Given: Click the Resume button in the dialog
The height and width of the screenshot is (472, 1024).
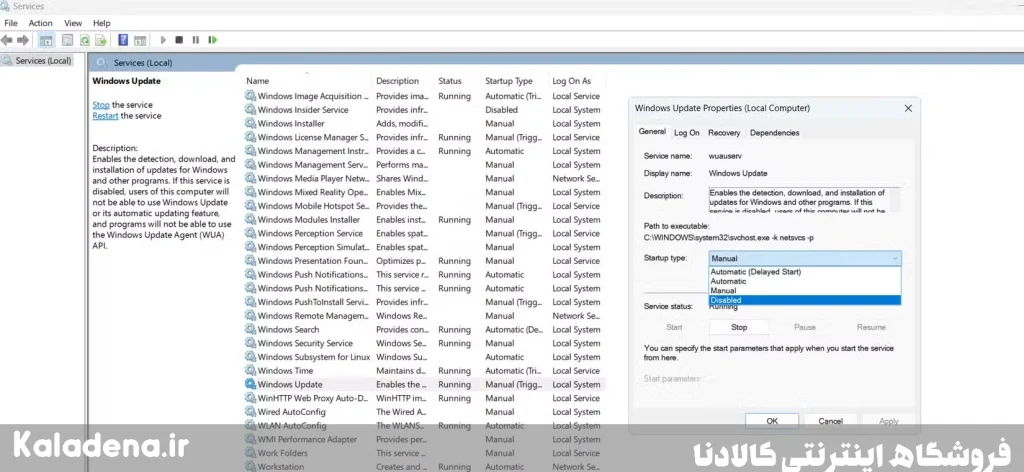Looking at the screenshot, I should coord(871,327).
